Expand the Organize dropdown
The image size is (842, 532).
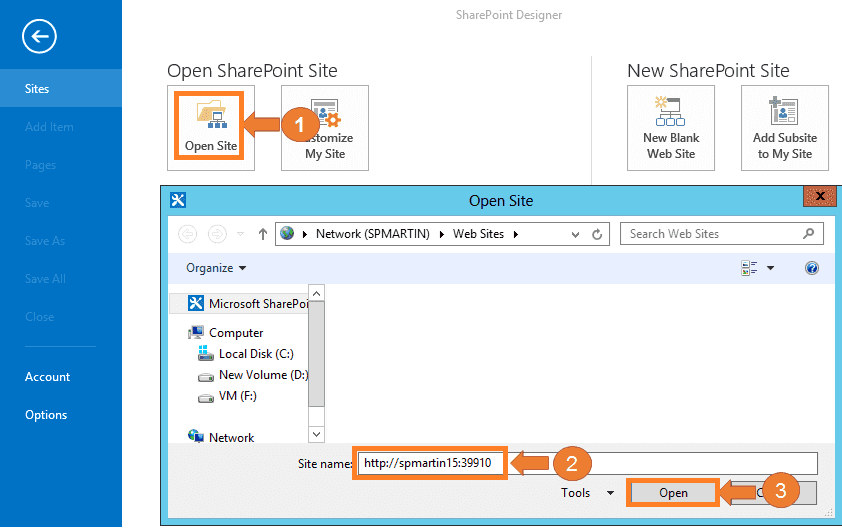(x=216, y=268)
